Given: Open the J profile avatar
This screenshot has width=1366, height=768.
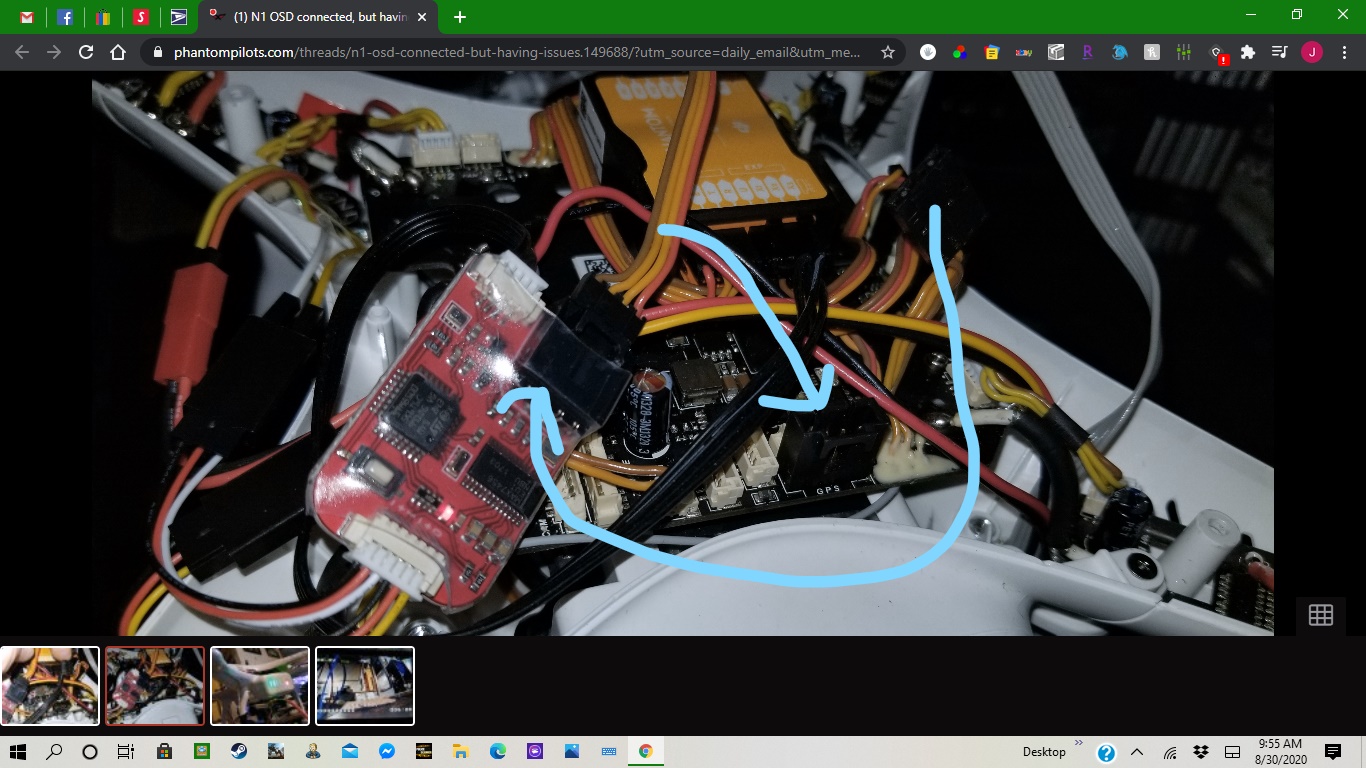Looking at the screenshot, I should coord(1312,52).
